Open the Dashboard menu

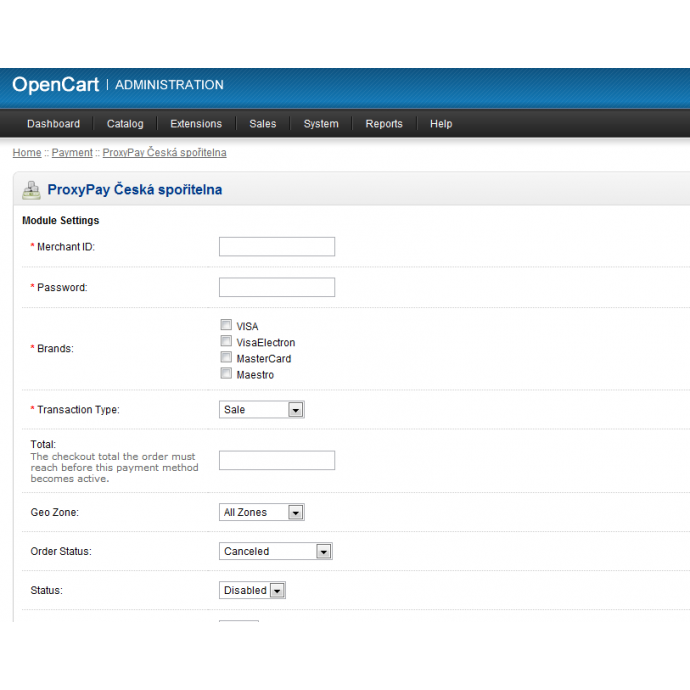[x=54, y=124]
